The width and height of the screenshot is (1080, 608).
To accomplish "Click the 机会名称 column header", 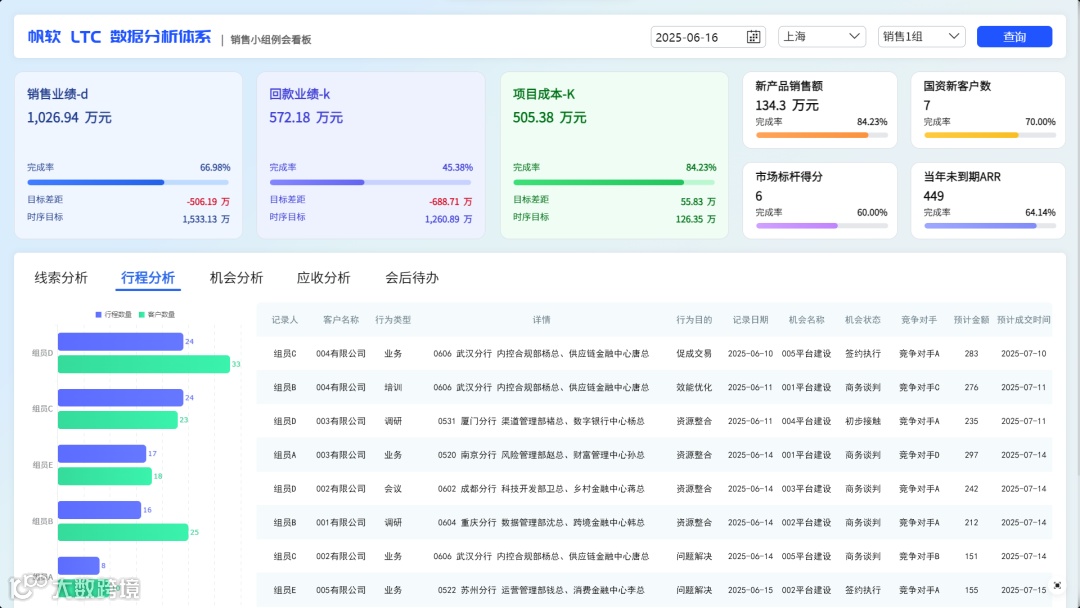I will point(807,320).
